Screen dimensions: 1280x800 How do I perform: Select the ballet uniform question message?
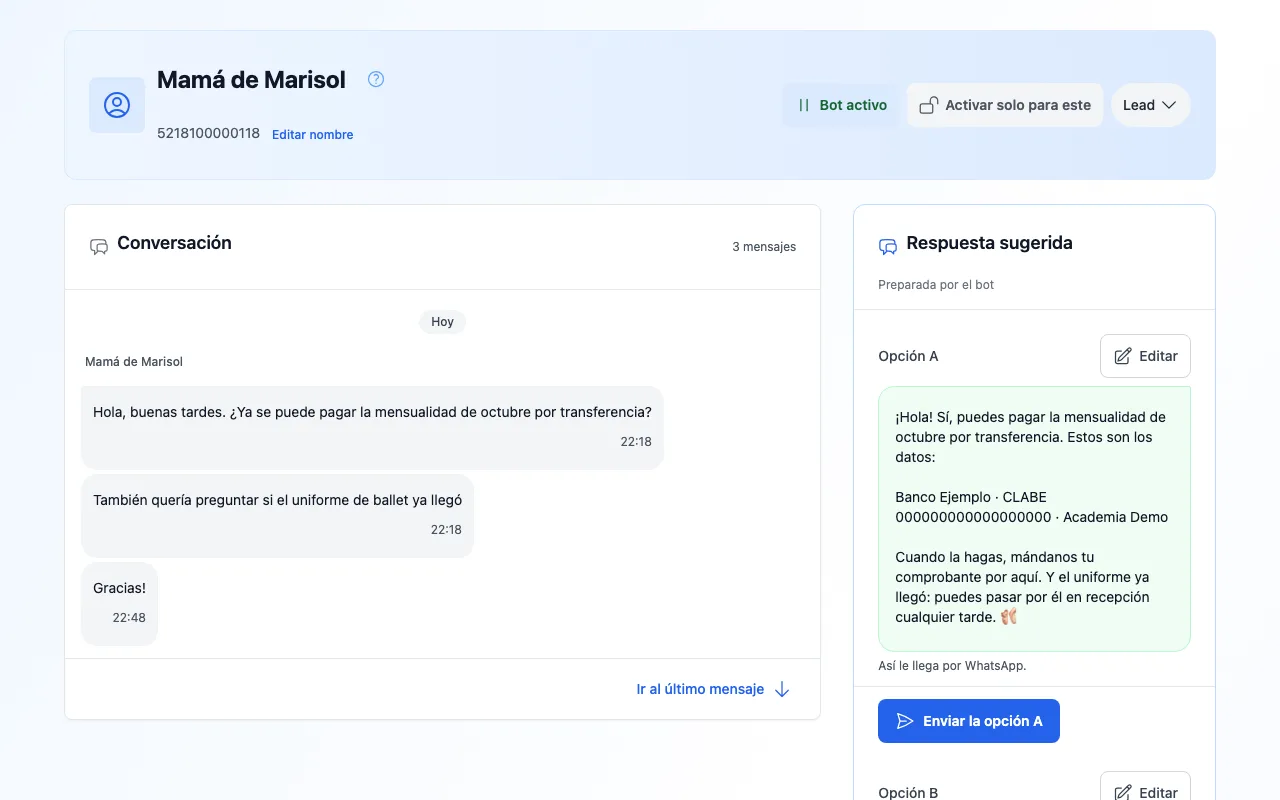coord(277,516)
